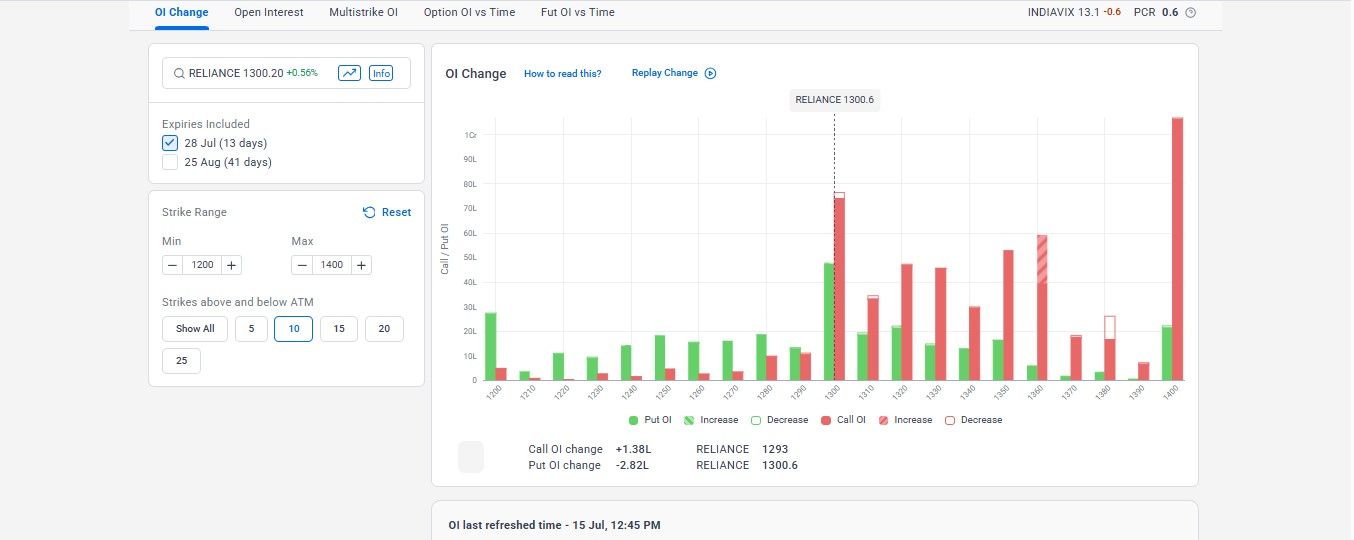Screen dimensions: 1354x540
Task: Click the 1400 strike call bar
Action: [1178, 249]
